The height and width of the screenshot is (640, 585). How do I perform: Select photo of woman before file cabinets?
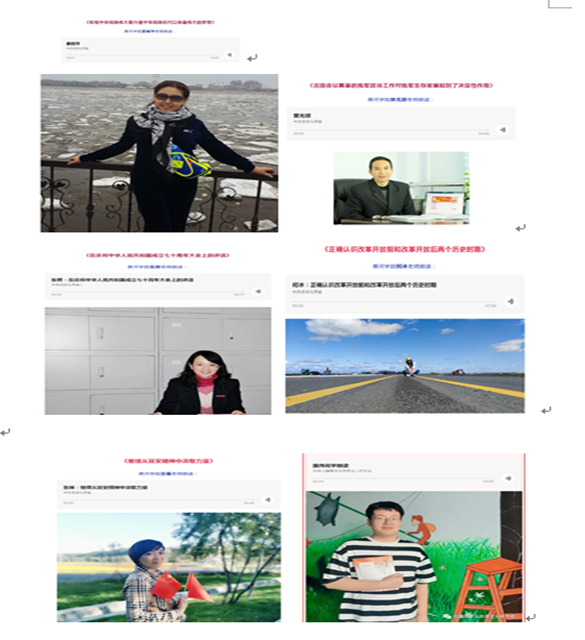click(158, 361)
